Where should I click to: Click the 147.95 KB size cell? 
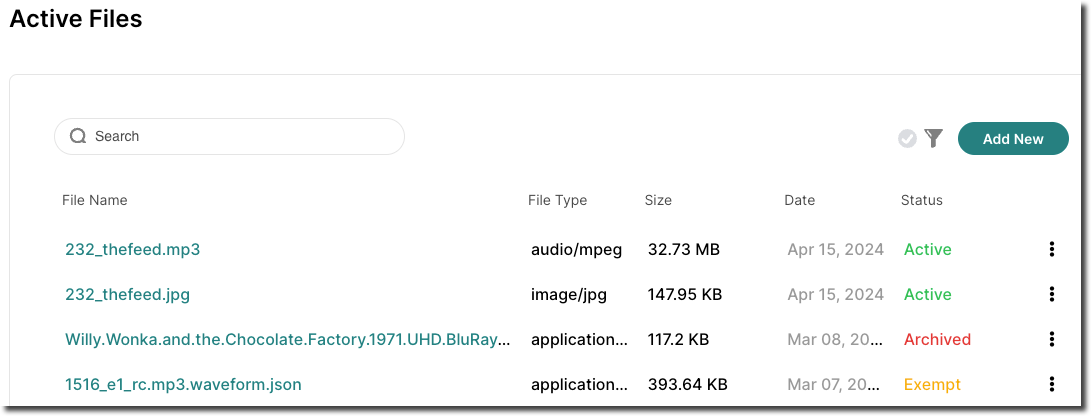[685, 294]
